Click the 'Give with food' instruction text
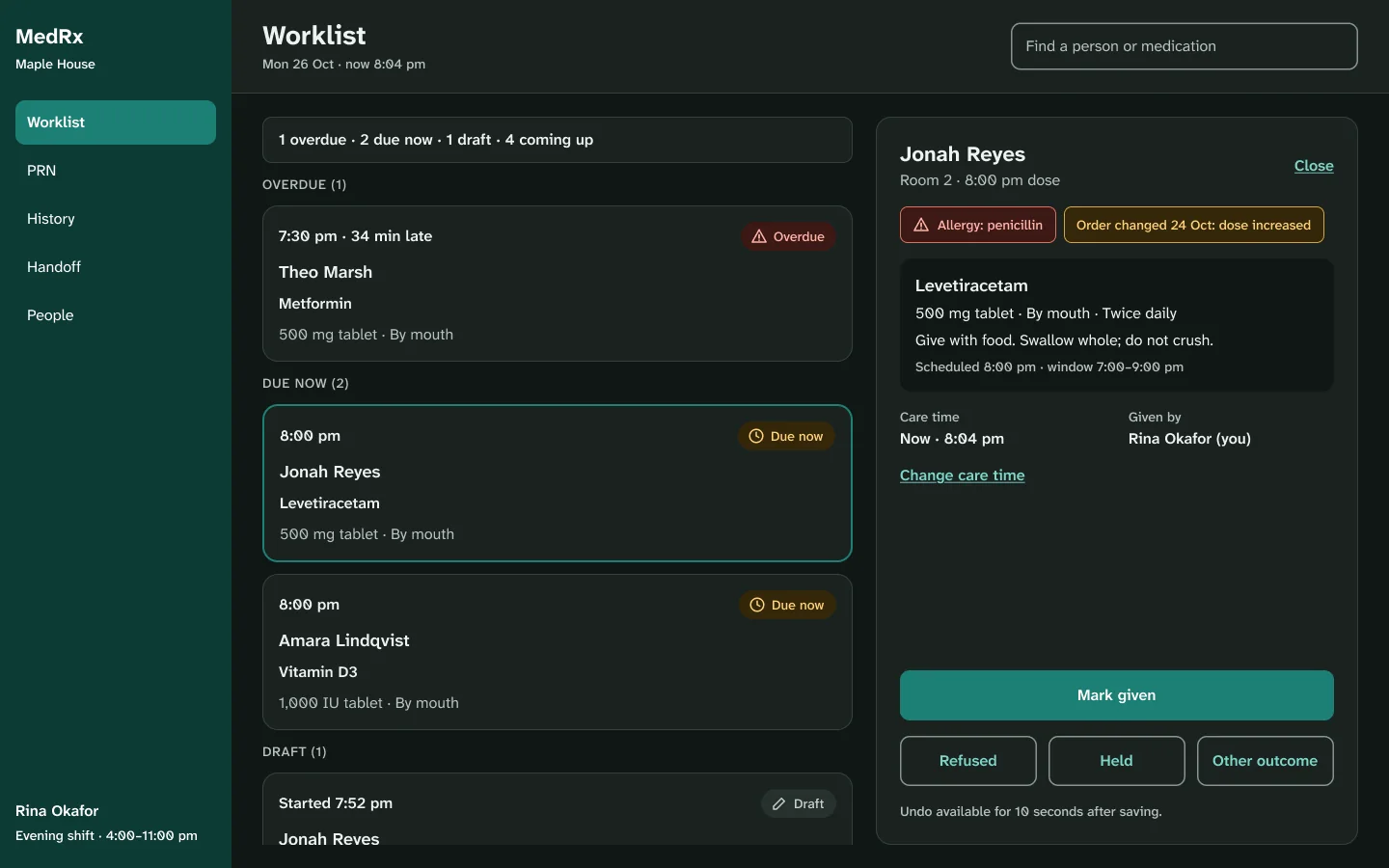1389x868 pixels. click(x=1064, y=340)
